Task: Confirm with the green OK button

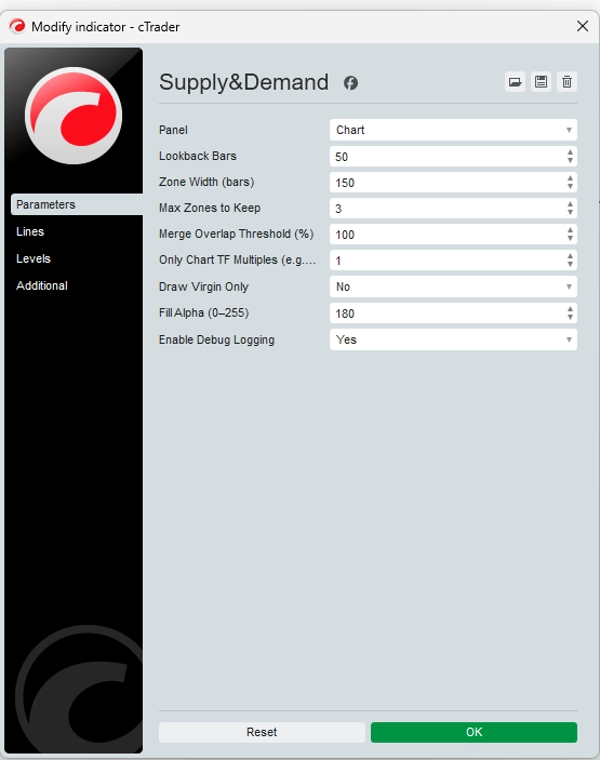Action: tap(473, 732)
